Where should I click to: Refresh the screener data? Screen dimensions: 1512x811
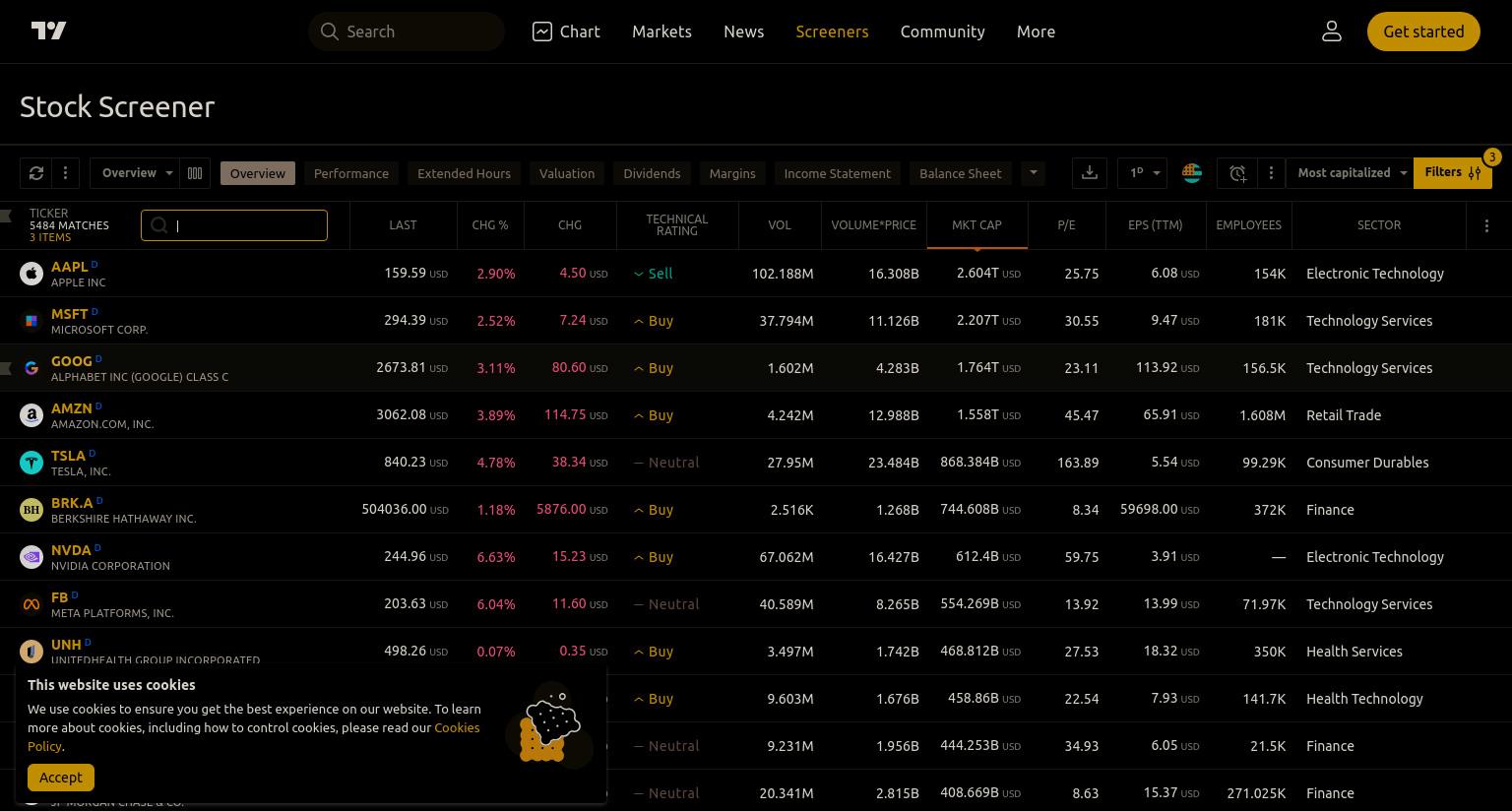(x=36, y=173)
